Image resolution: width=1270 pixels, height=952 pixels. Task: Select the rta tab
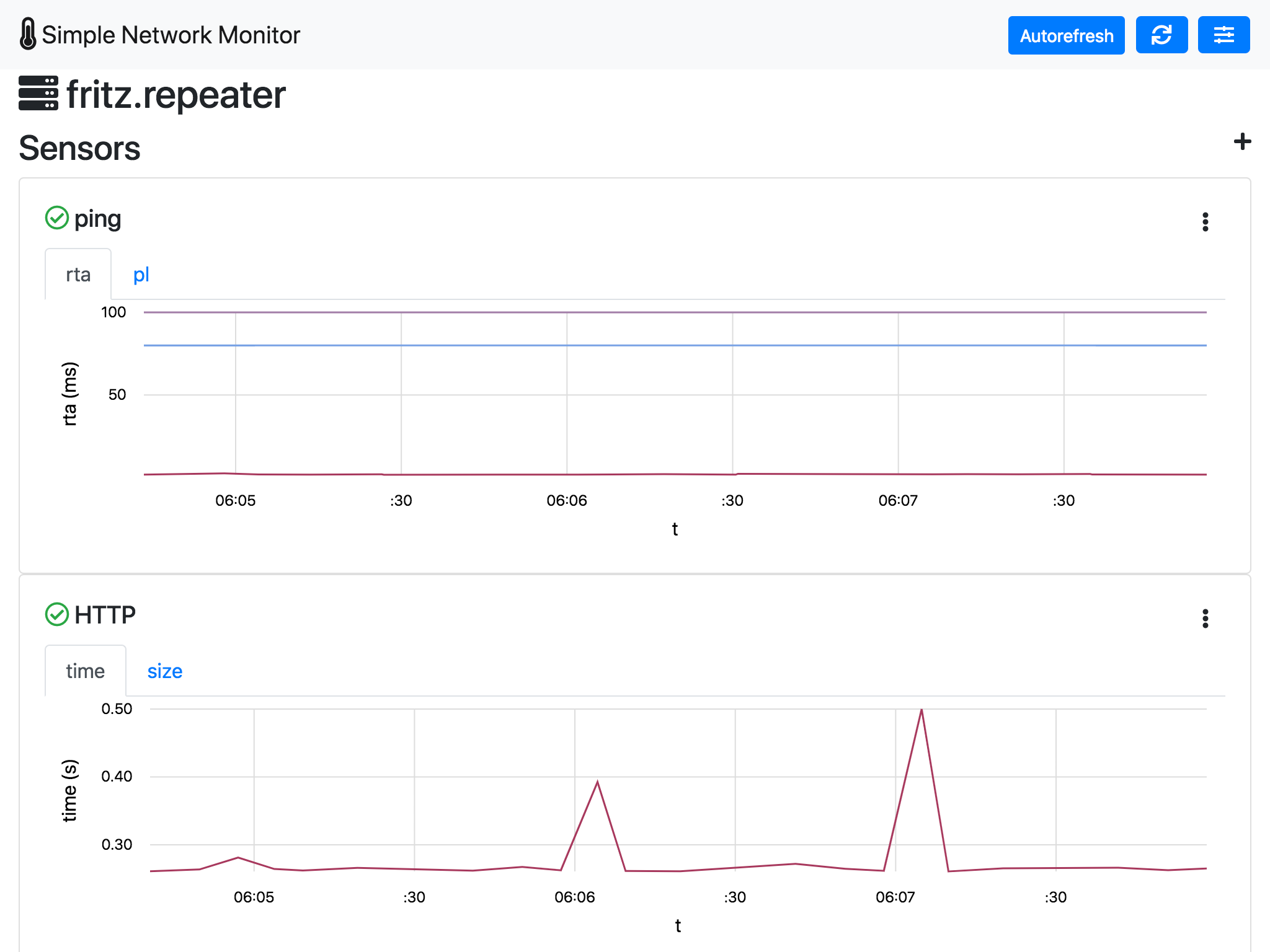[x=78, y=275]
